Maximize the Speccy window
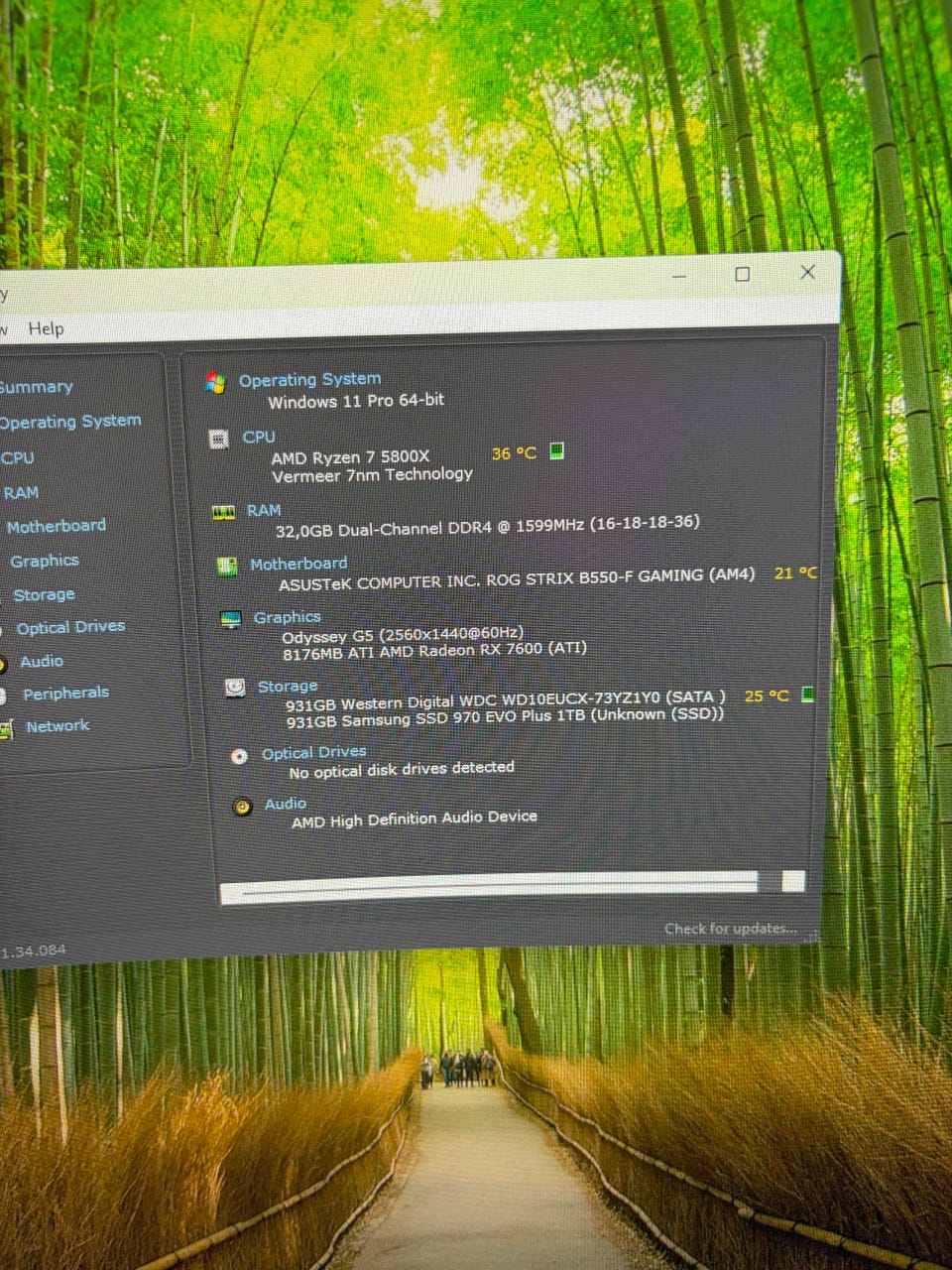The image size is (952, 1270). (x=742, y=274)
